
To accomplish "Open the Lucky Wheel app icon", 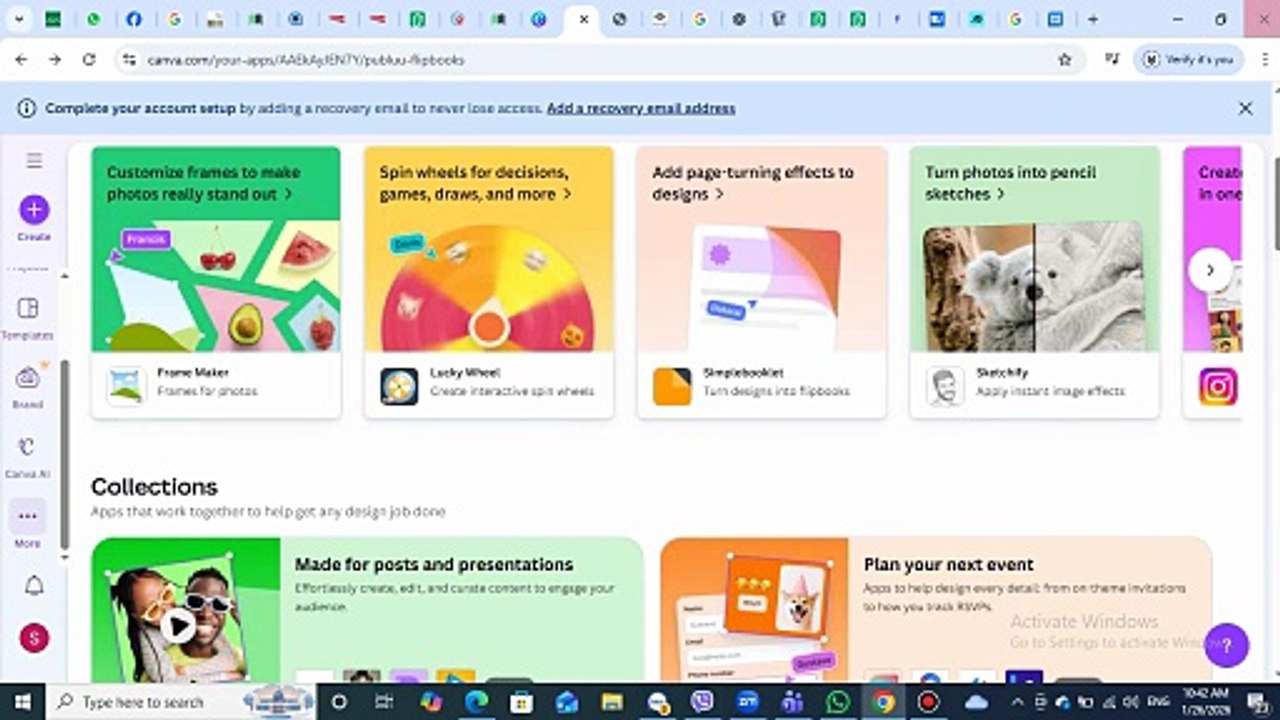I will click(399, 387).
